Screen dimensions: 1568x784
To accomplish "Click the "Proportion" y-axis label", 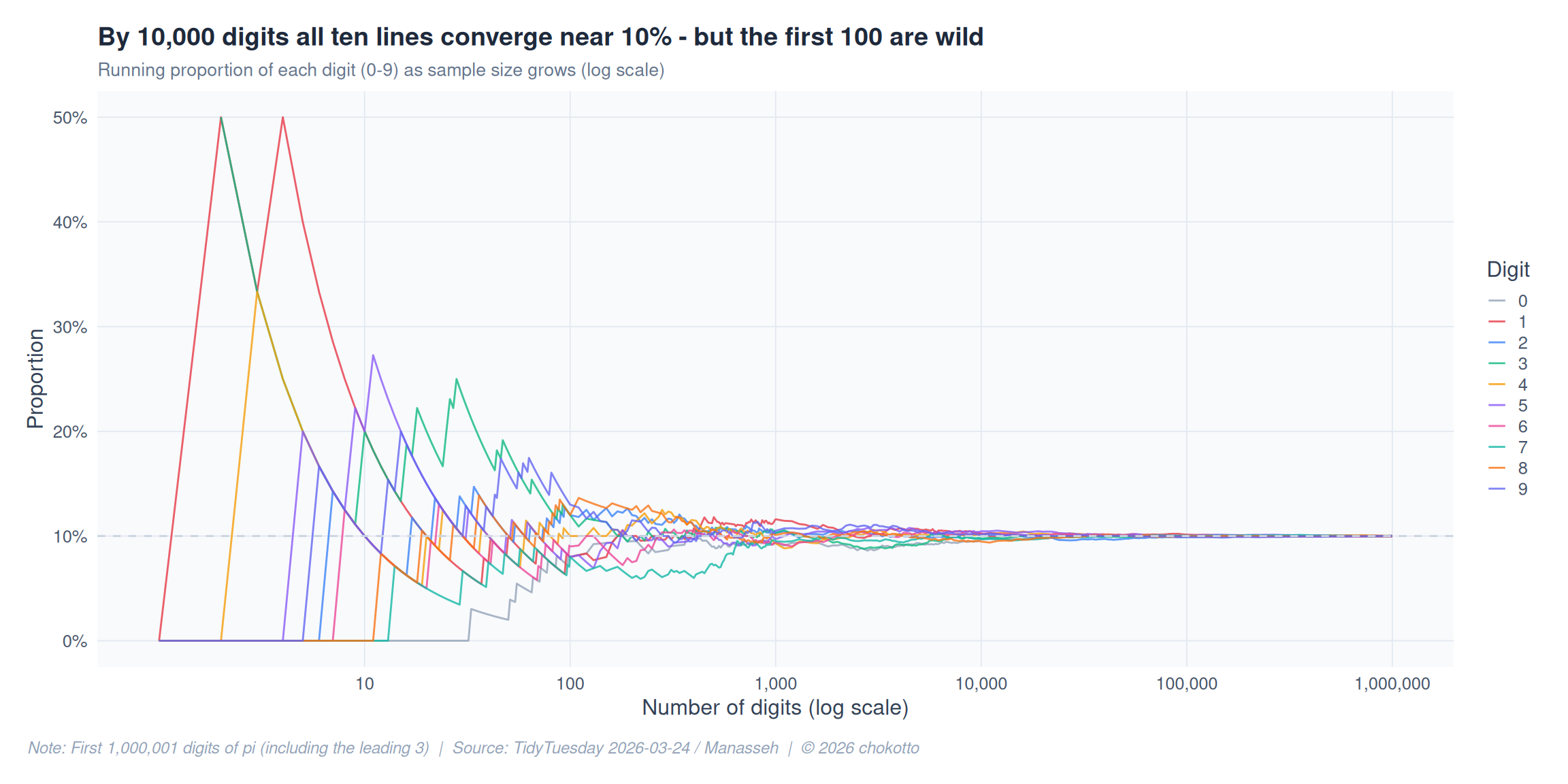I will tap(35, 378).
